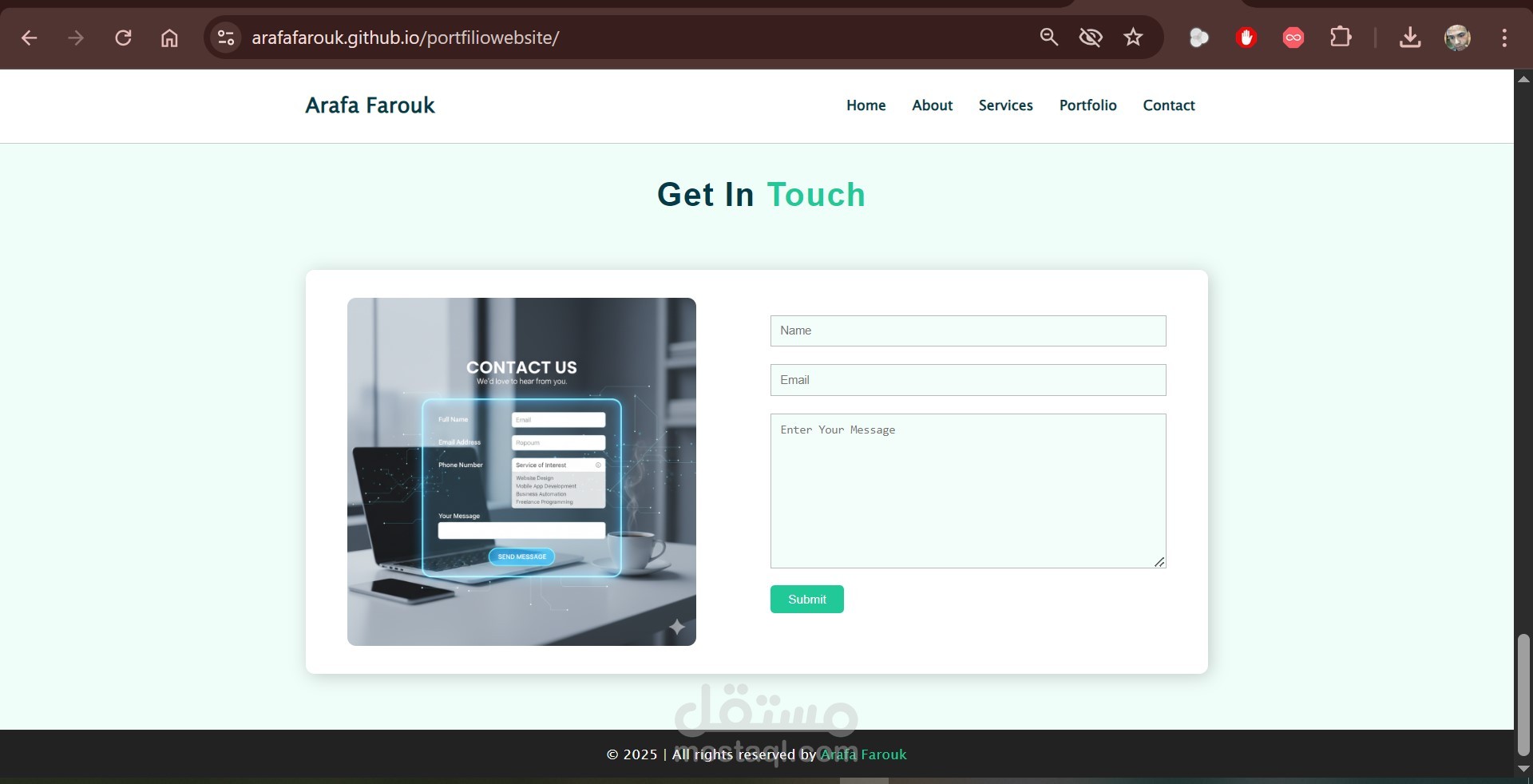1533x784 pixels.
Task: Open the user profile avatar
Action: click(x=1457, y=38)
